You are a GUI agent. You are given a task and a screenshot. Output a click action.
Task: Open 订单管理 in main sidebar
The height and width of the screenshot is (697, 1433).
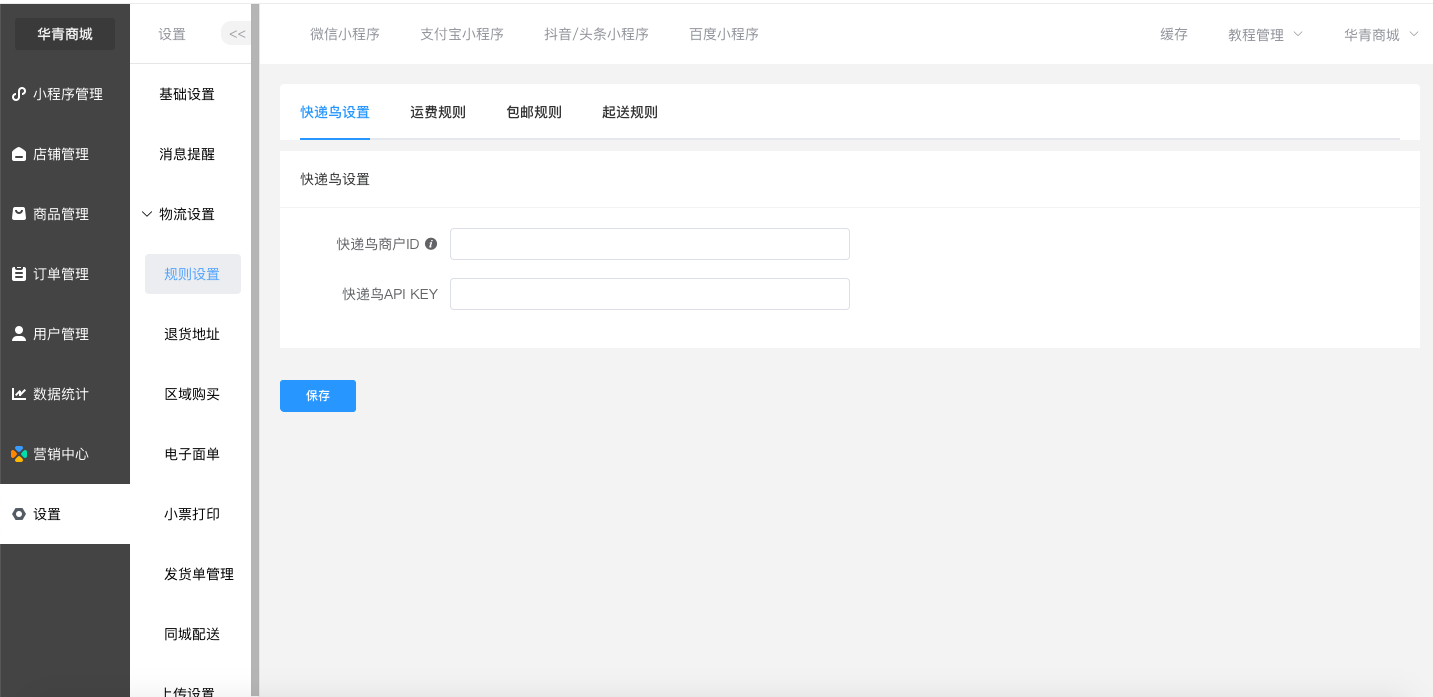coord(65,274)
